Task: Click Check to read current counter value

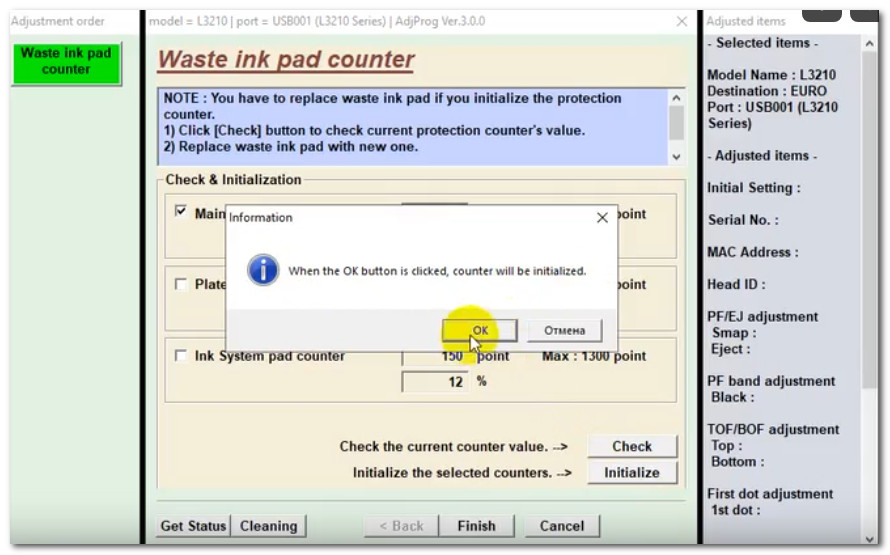Action: [632, 446]
